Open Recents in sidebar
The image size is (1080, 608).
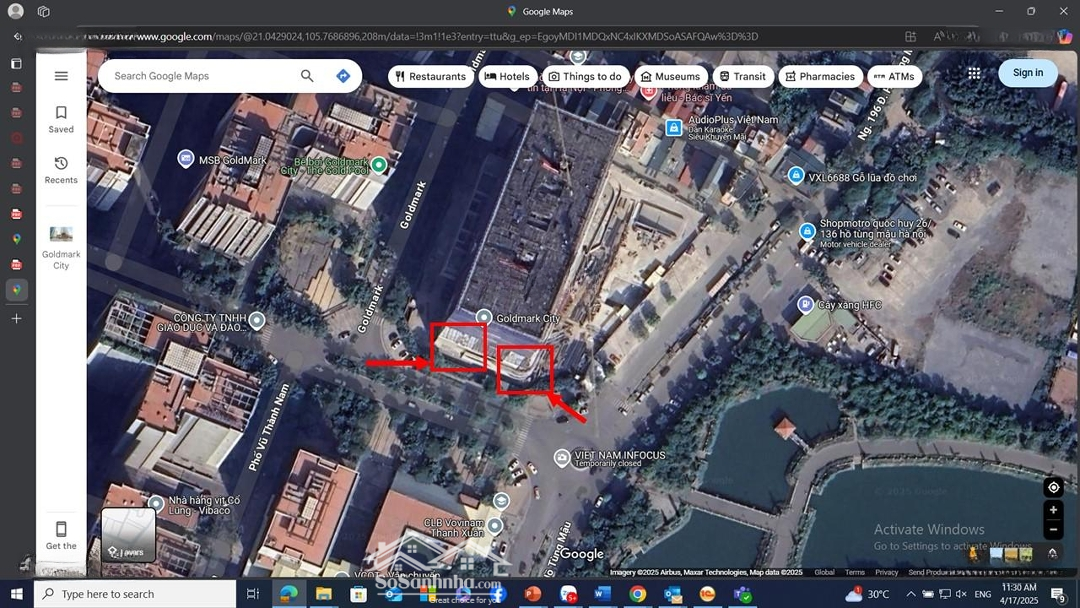click(x=61, y=170)
